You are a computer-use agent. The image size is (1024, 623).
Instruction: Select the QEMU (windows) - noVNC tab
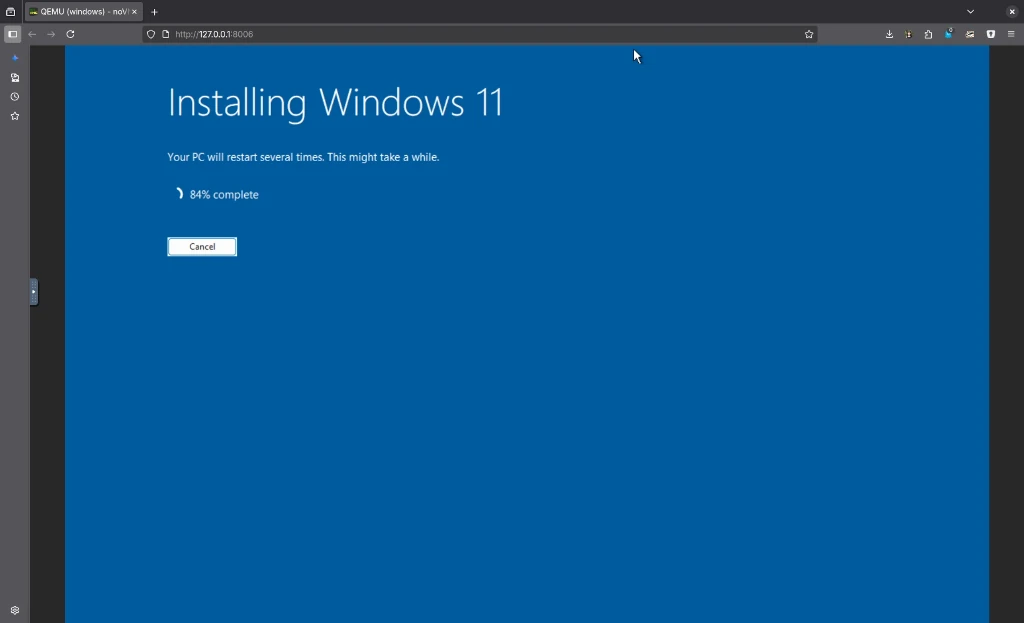pos(84,12)
